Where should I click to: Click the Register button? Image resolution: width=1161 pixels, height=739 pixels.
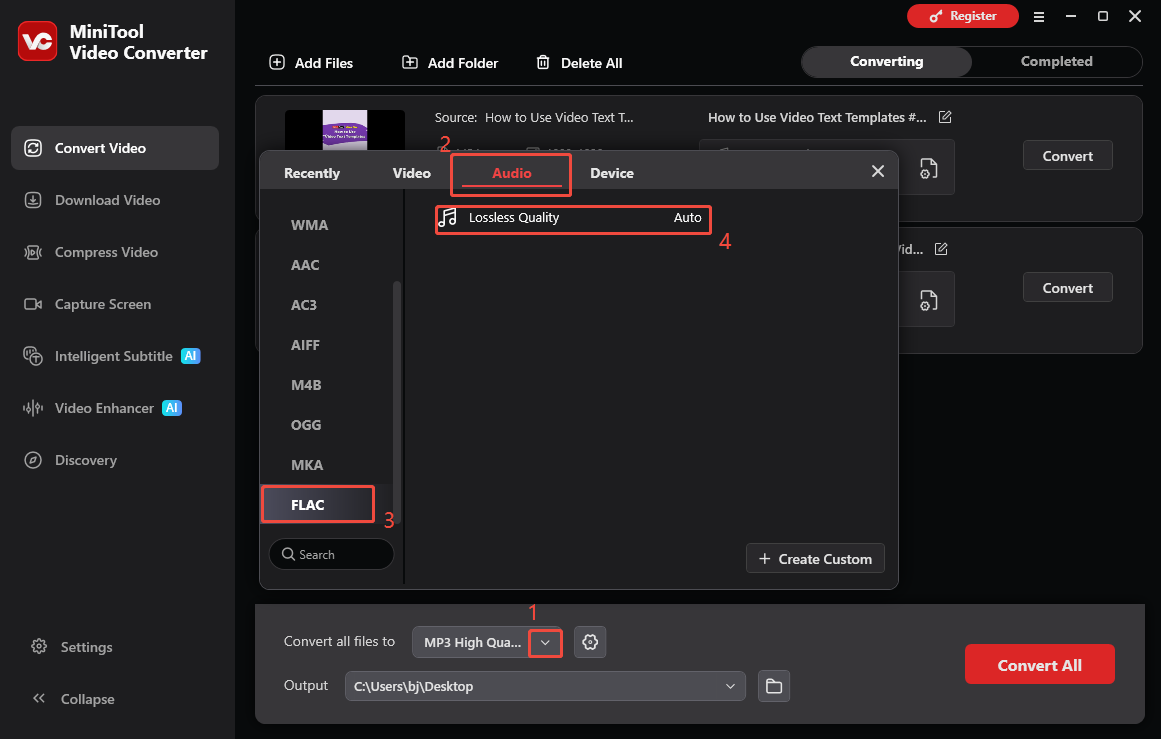pos(963,16)
